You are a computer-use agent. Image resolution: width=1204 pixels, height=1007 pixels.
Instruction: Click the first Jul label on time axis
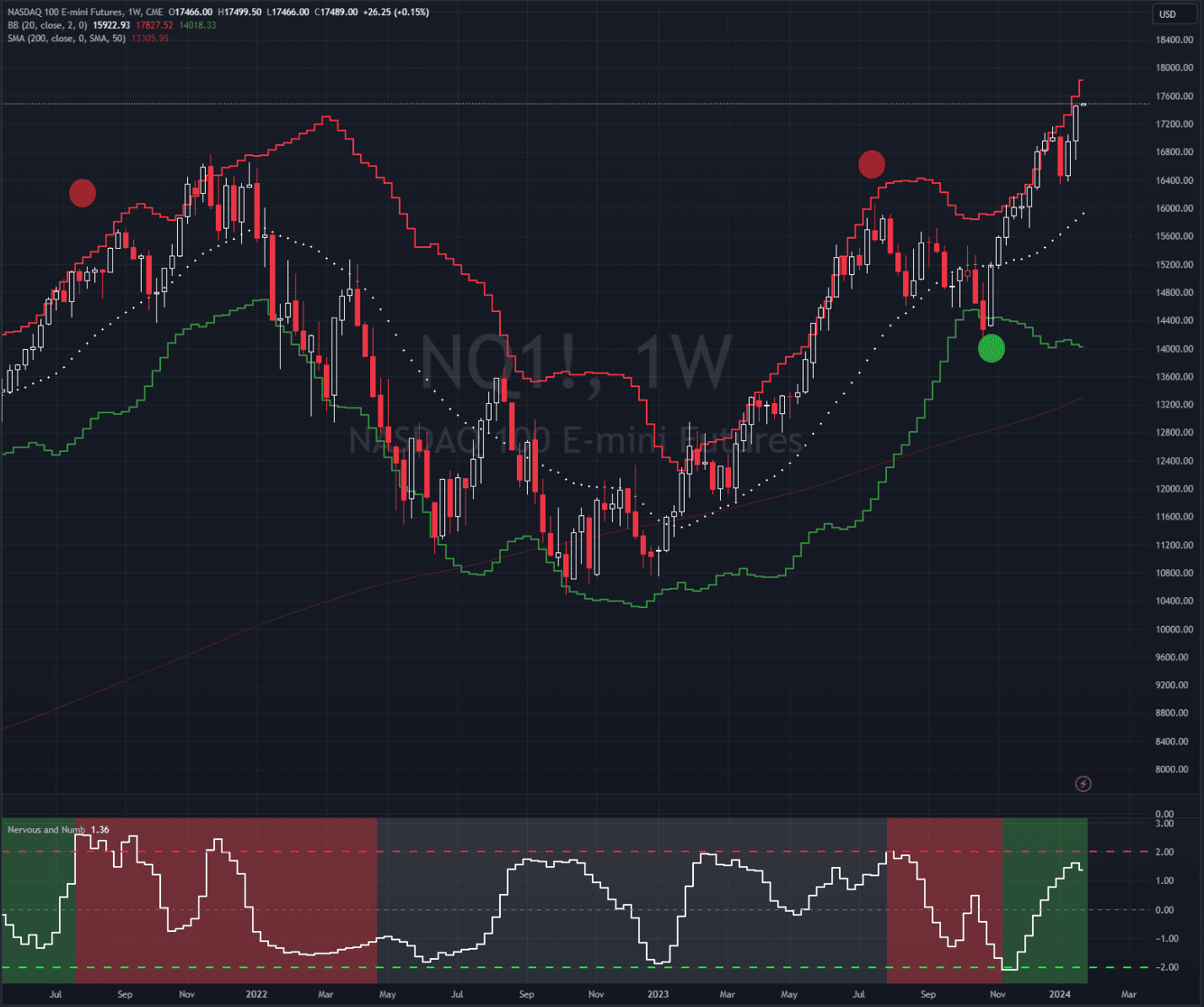tap(56, 994)
